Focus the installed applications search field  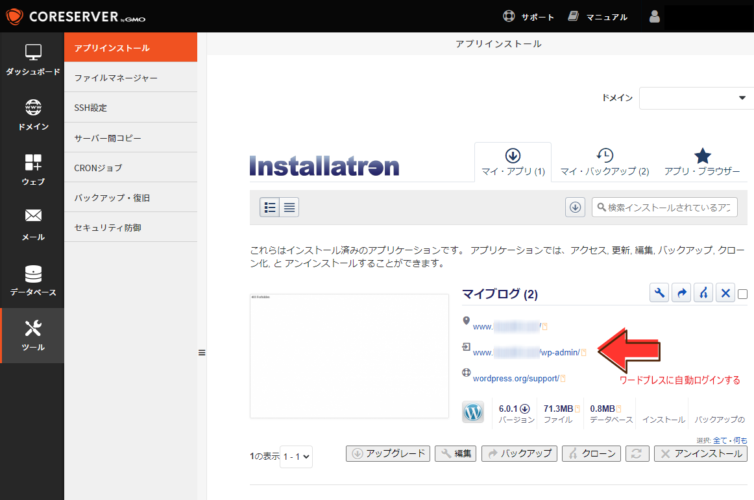[x=665, y=207]
